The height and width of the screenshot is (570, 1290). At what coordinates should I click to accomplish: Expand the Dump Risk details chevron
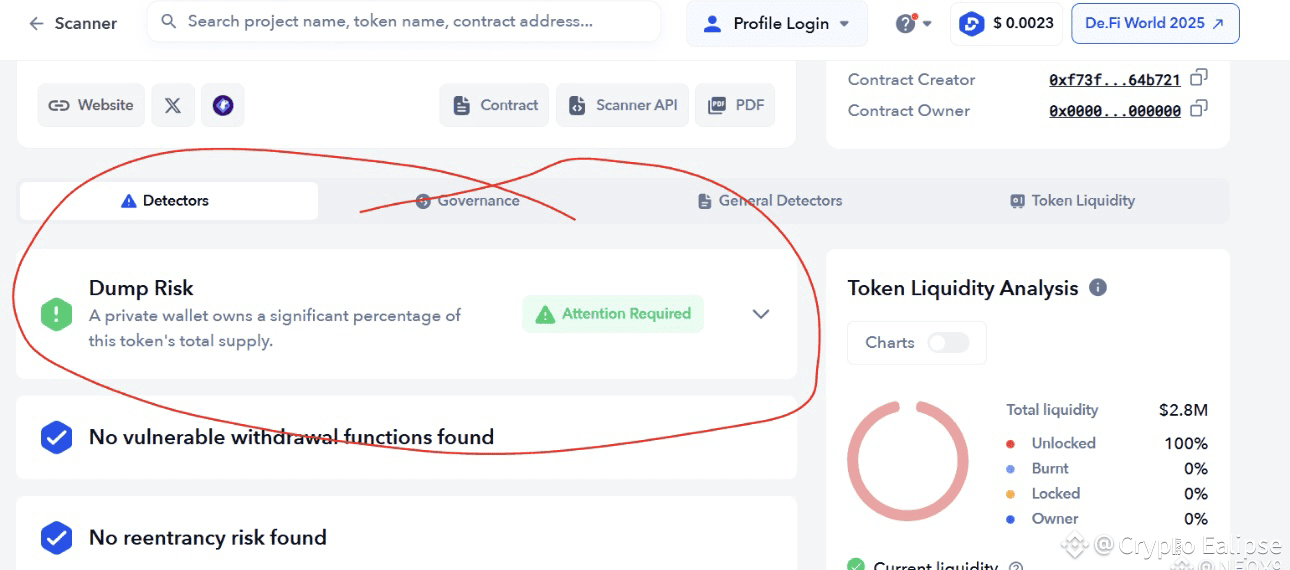point(761,314)
